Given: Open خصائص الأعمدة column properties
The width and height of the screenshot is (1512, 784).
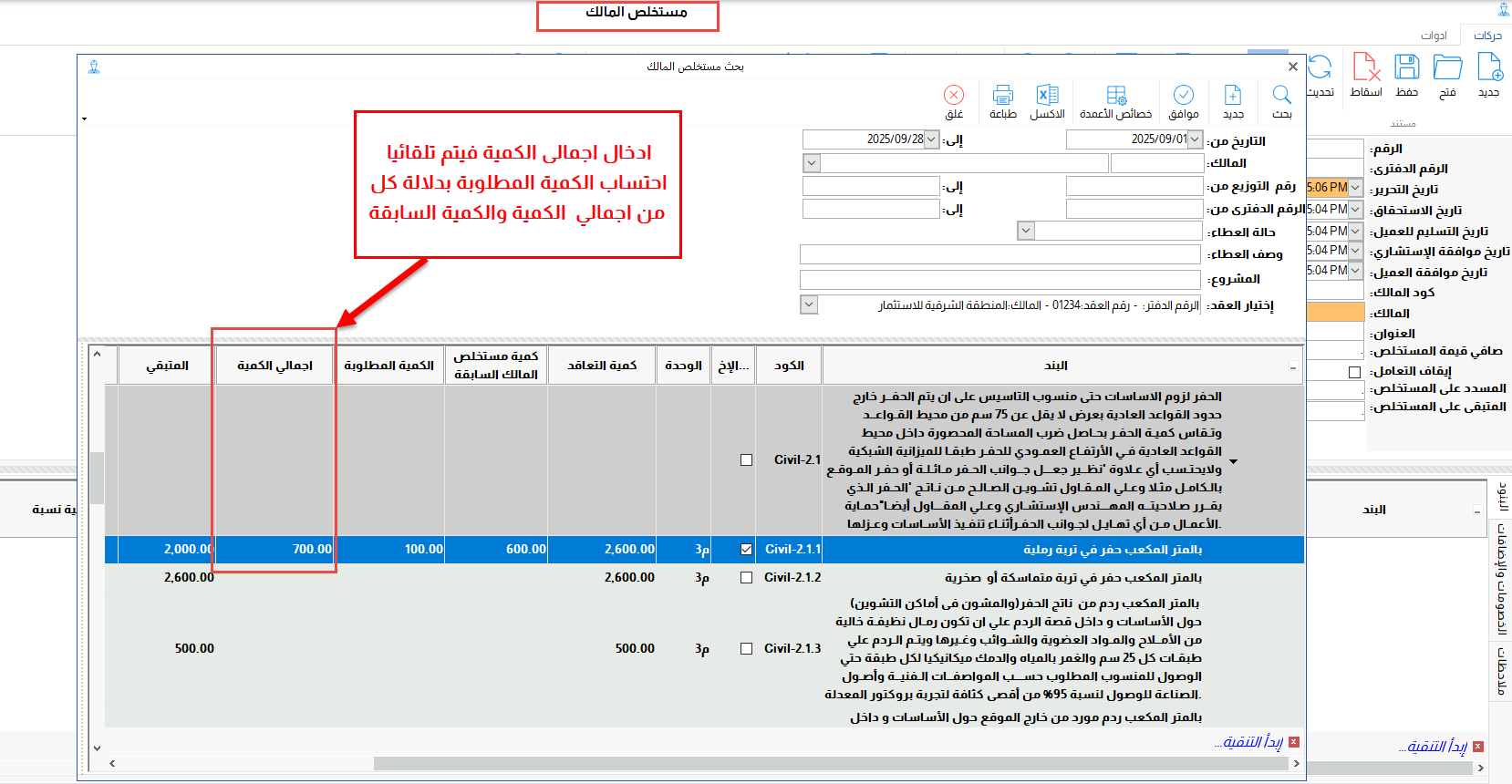Looking at the screenshot, I should coord(1115,96).
